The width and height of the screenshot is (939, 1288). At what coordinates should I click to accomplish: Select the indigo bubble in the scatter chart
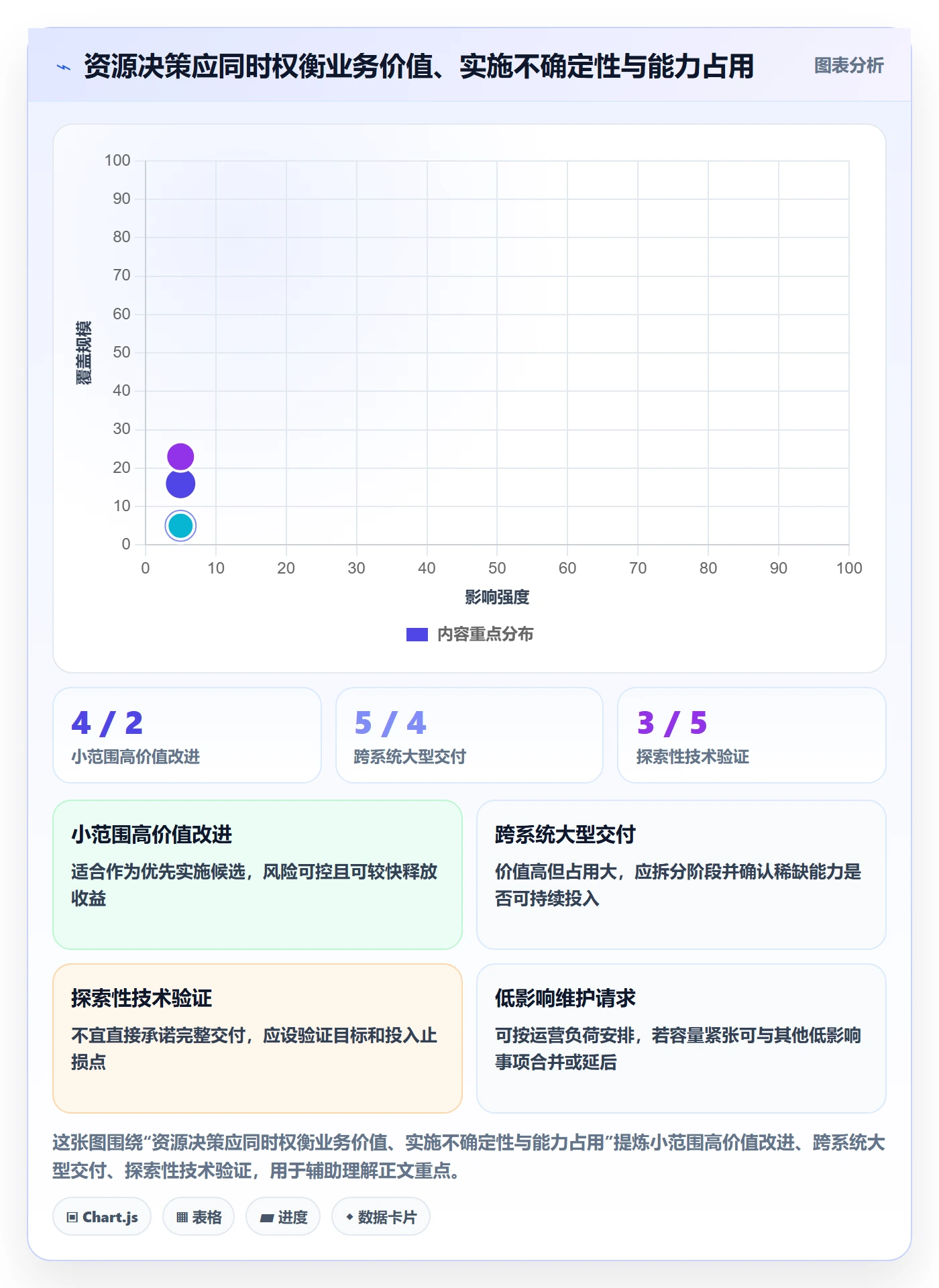tap(180, 484)
